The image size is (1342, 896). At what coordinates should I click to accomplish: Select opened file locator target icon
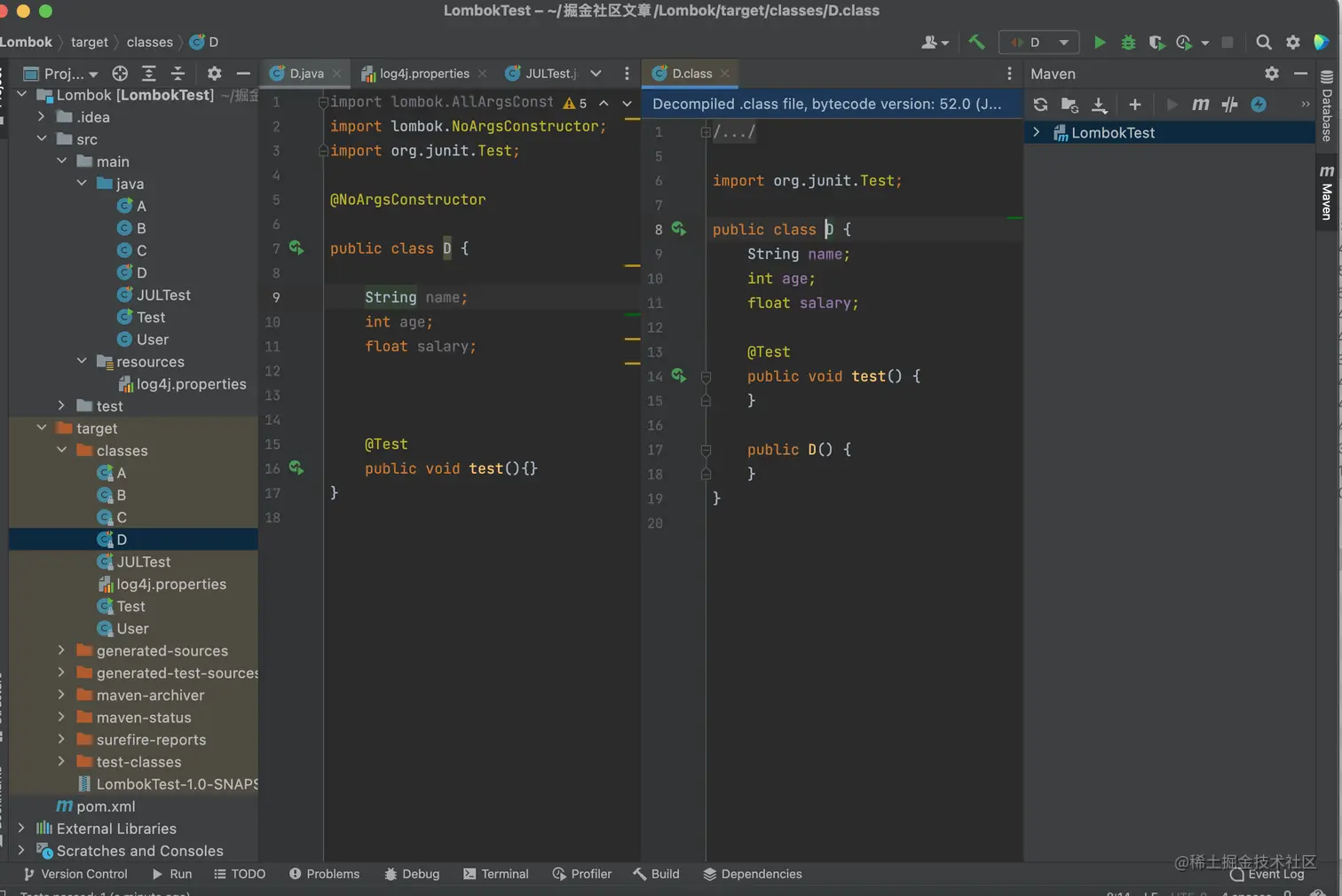(120, 74)
